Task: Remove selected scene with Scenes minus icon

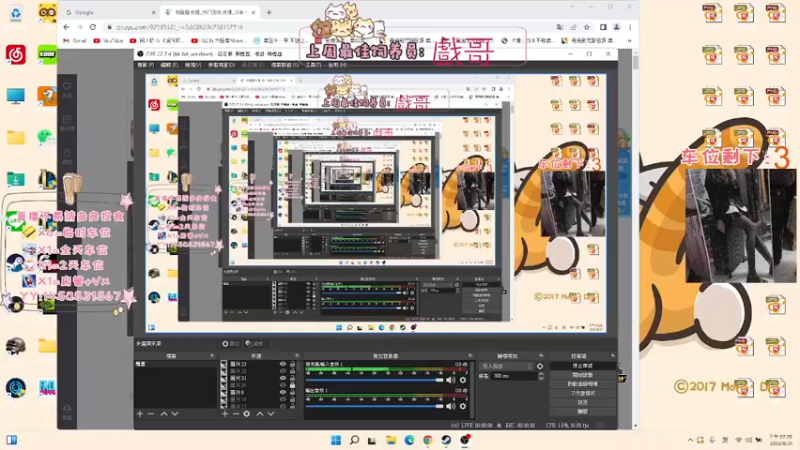Action: click(151, 414)
